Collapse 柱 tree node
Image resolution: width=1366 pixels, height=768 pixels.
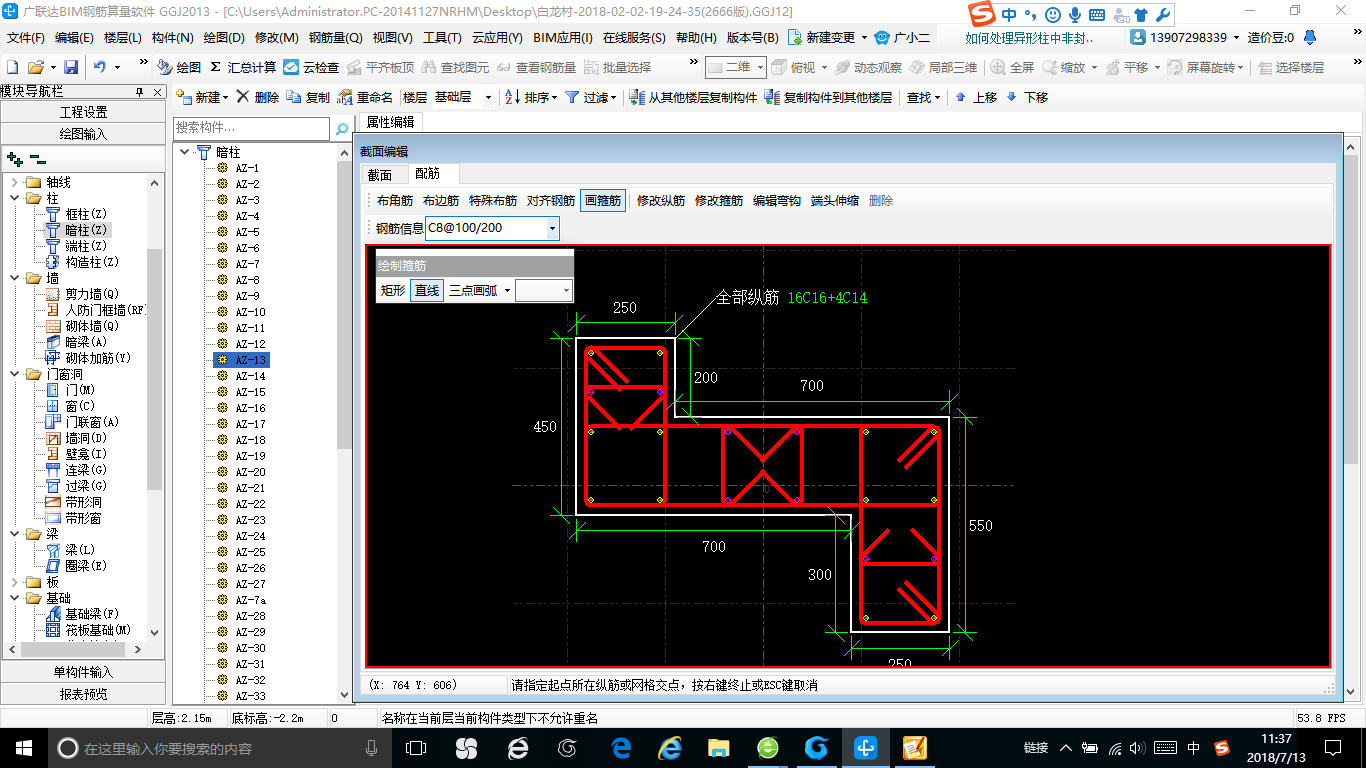click(15, 198)
